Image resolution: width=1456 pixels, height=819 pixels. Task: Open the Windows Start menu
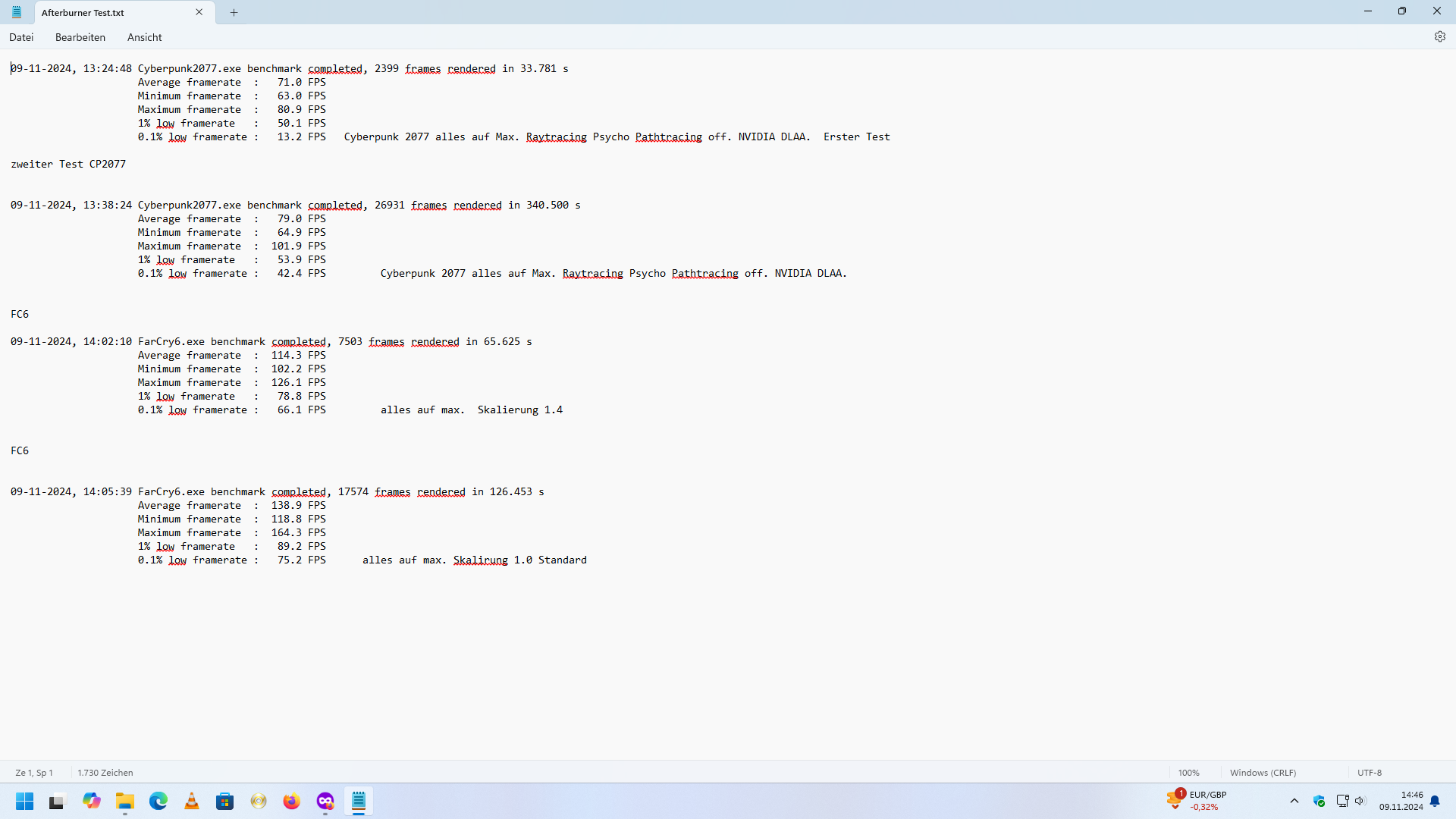coord(25,802)
